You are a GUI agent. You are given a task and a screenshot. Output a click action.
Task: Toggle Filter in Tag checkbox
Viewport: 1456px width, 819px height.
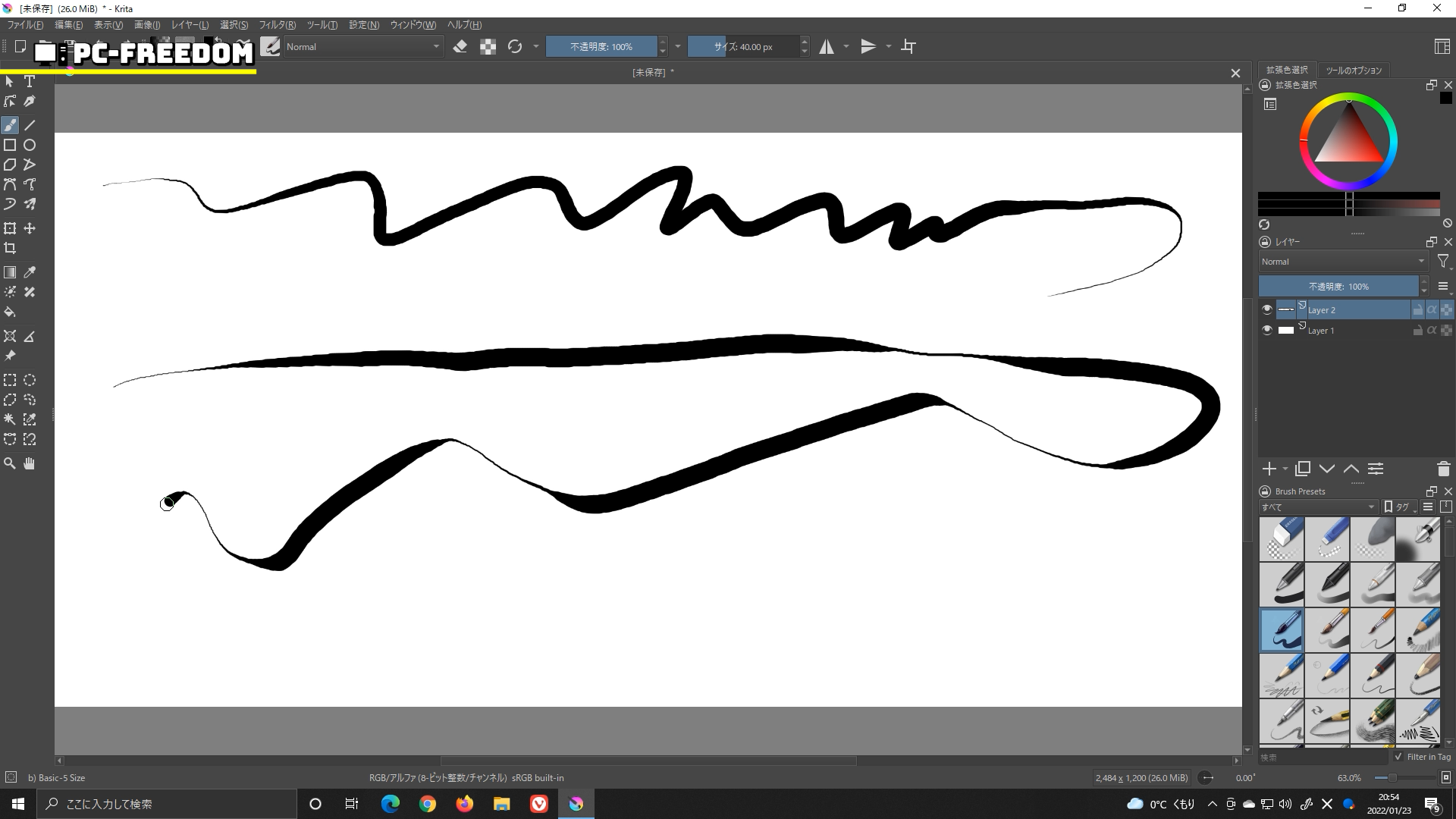[x=1398, y=757]
